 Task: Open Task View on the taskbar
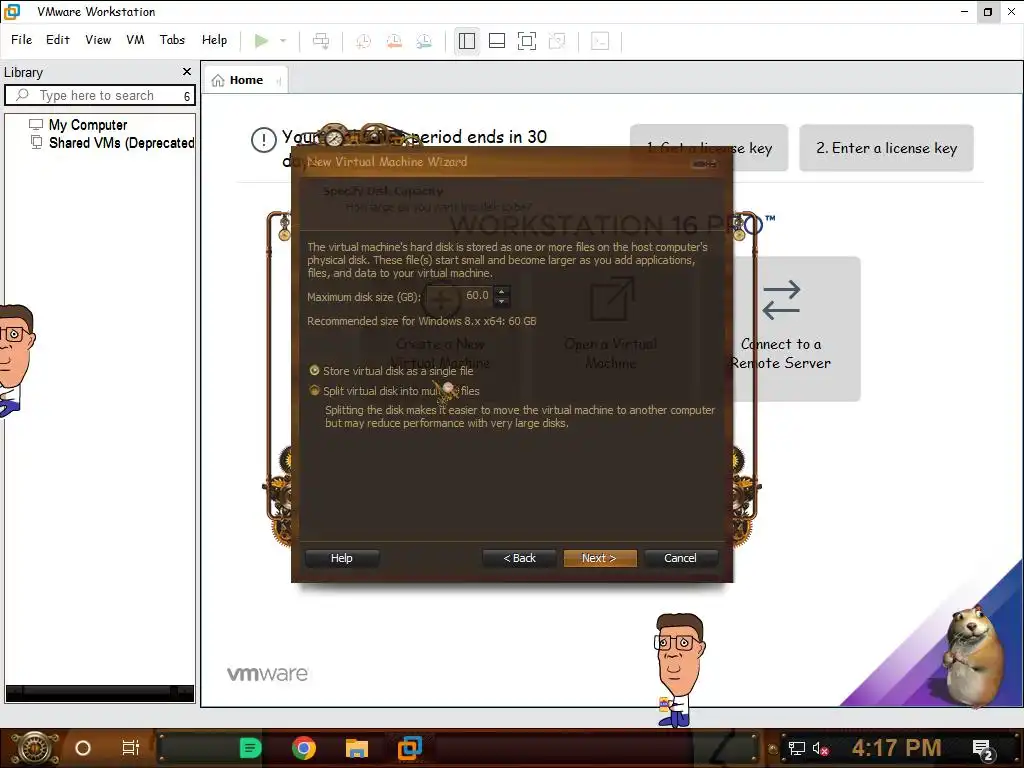tap(131, 748)
